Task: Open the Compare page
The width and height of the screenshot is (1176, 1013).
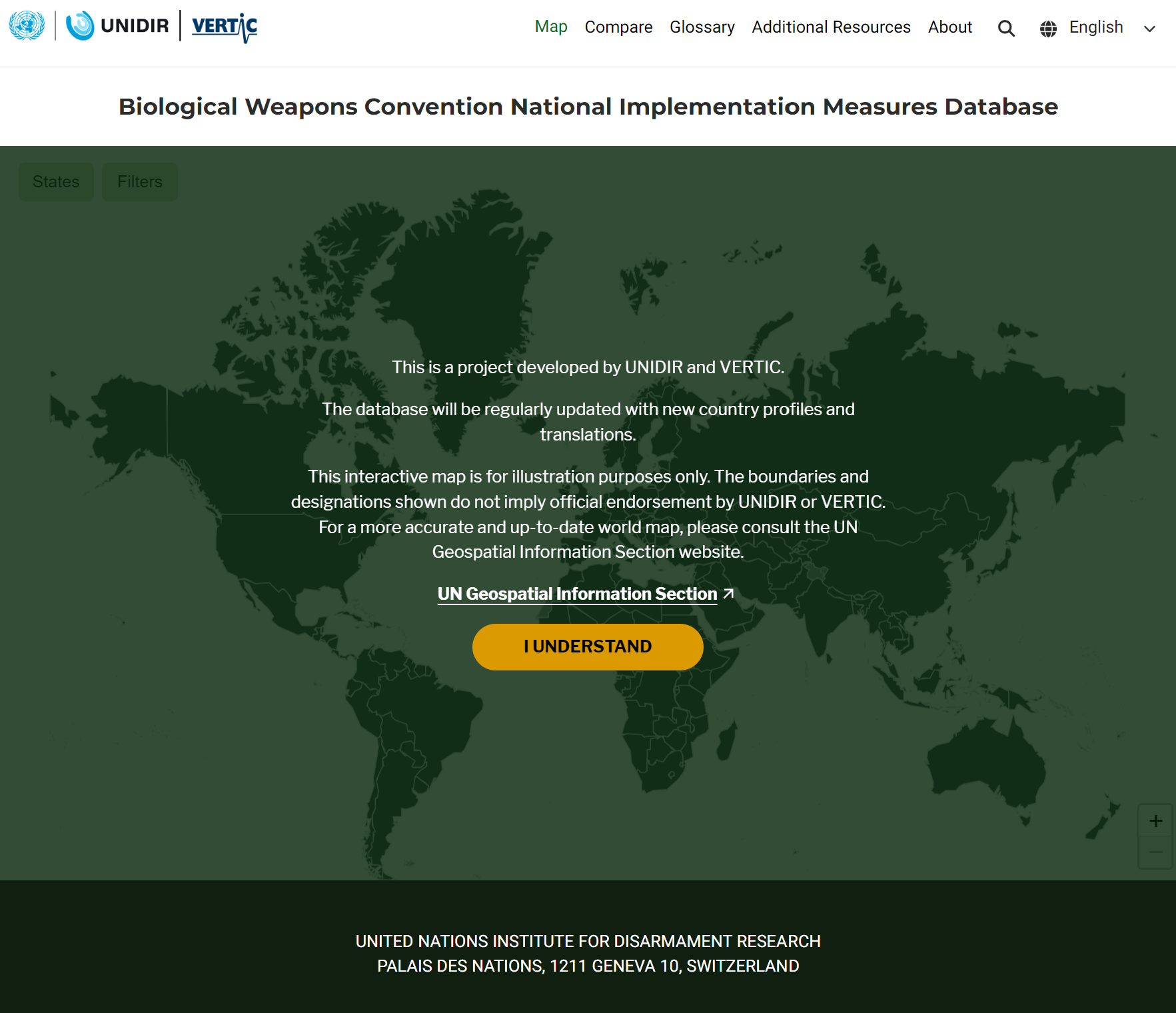Action: coord(618,27)
